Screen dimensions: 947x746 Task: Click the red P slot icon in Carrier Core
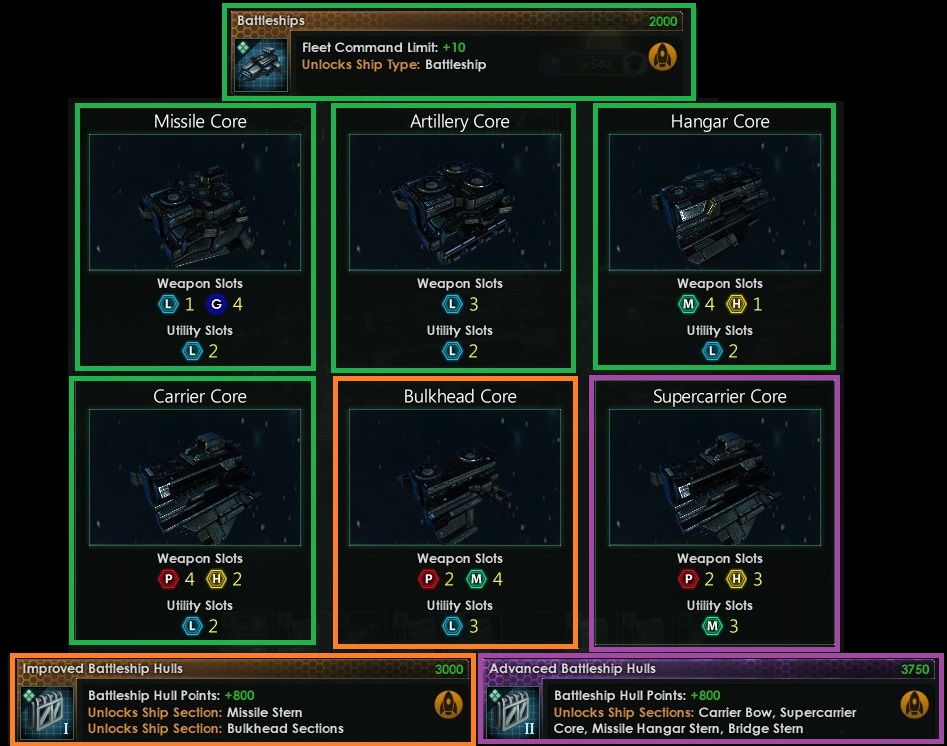(169, 579)
